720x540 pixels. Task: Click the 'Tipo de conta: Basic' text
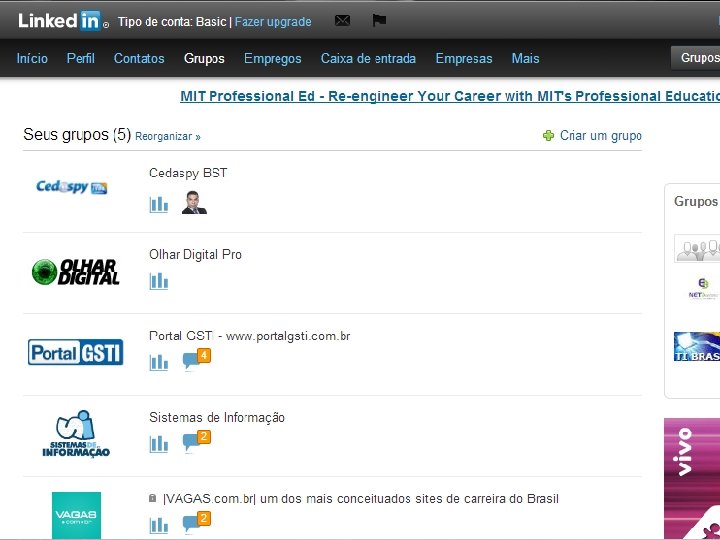(172, 22)
